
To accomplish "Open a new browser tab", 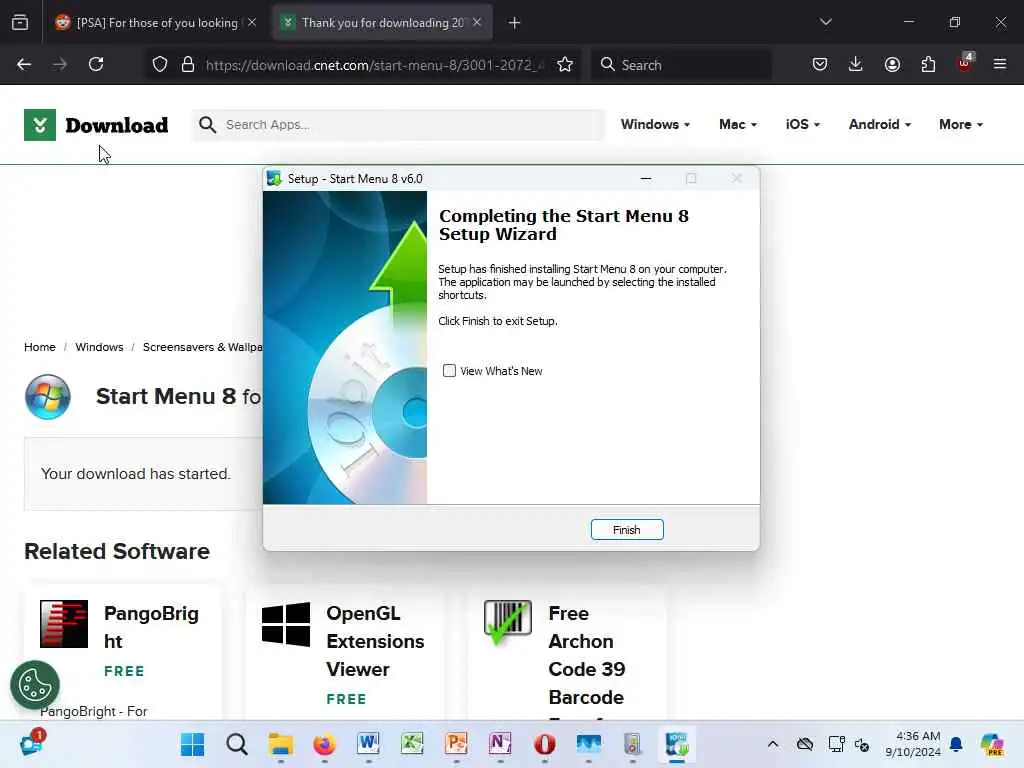I will pos(514,23).
